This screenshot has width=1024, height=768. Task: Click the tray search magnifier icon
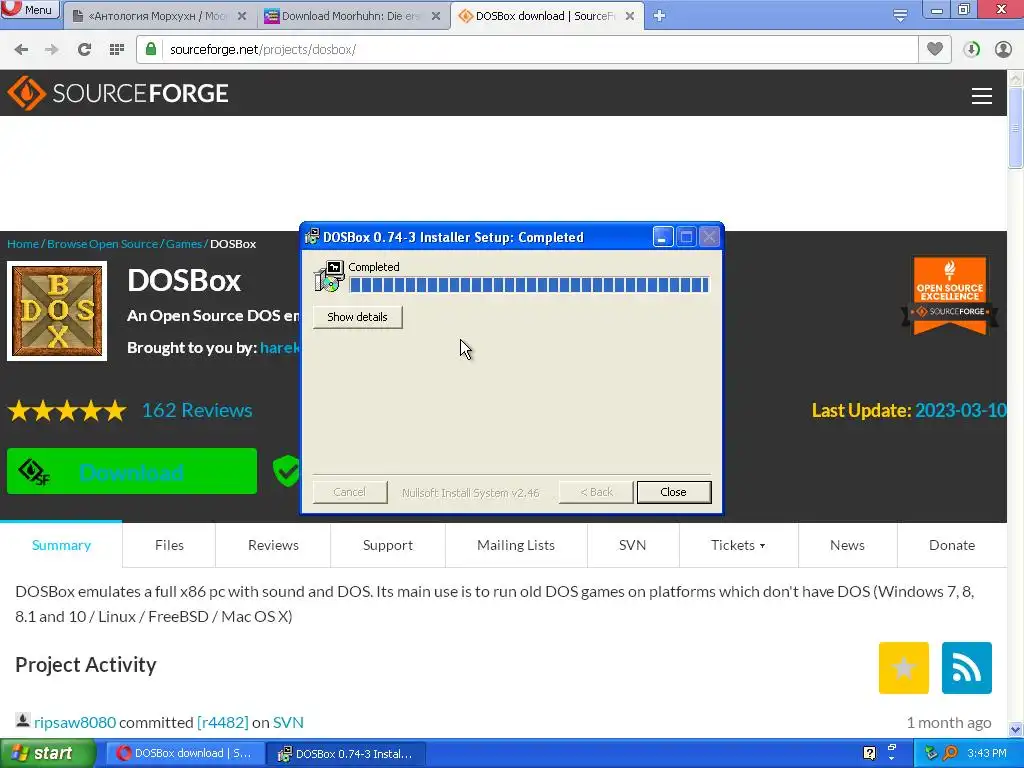[x=950, y=753]
